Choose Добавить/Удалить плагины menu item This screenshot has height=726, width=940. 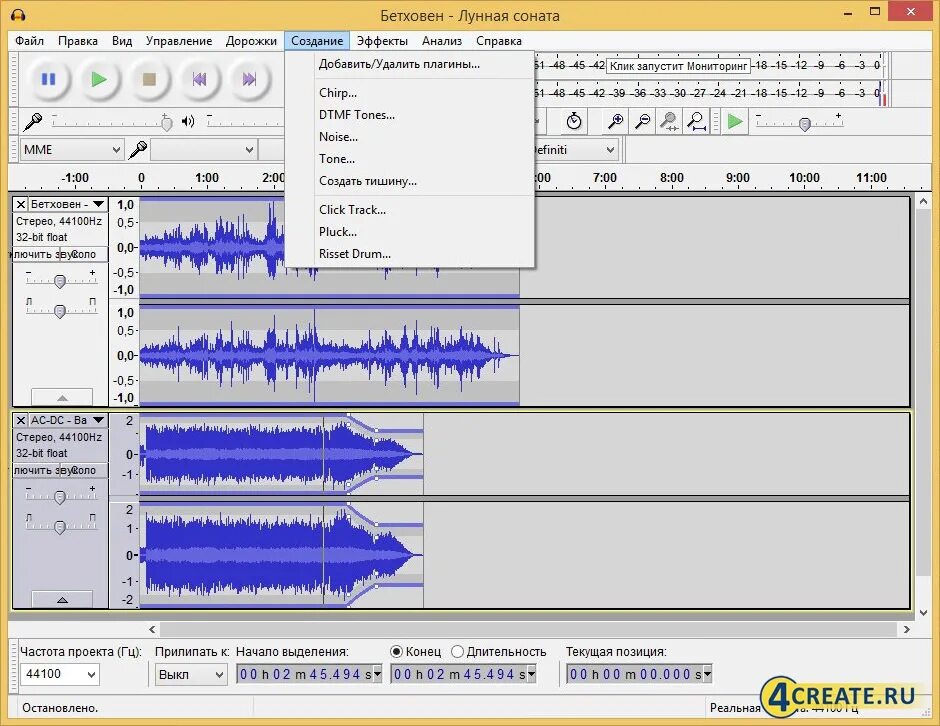tap(409, 64)
